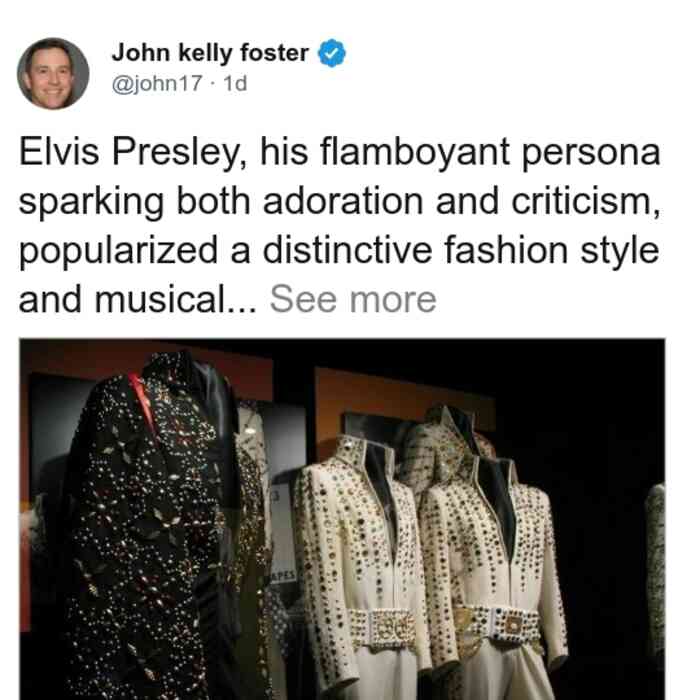Click the left white jumpsuit's belt

[382, 628]
